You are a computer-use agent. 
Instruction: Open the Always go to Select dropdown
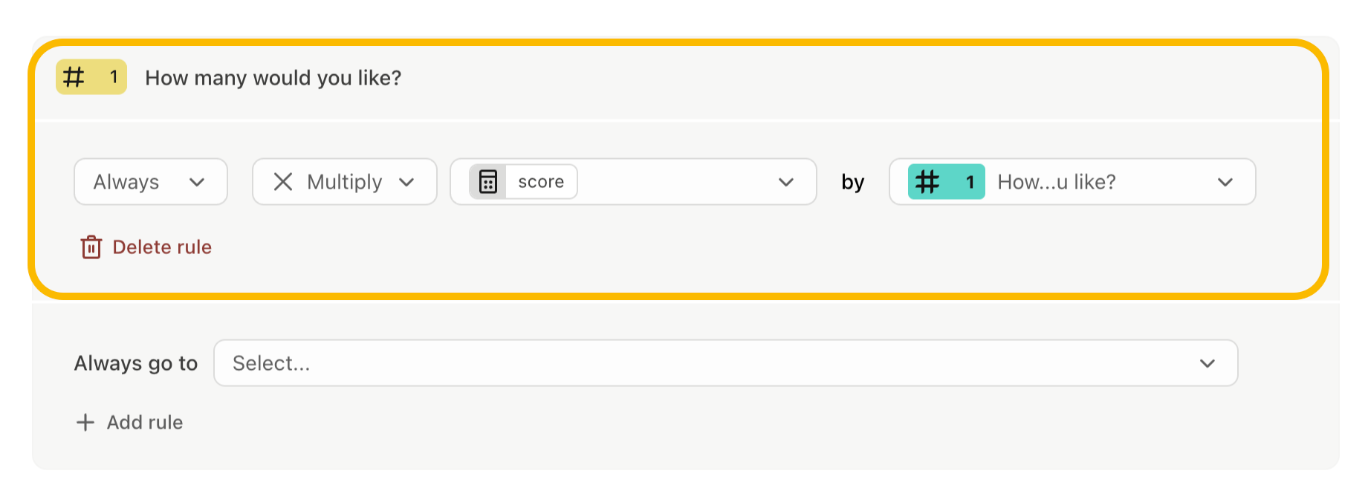(726, 363)
